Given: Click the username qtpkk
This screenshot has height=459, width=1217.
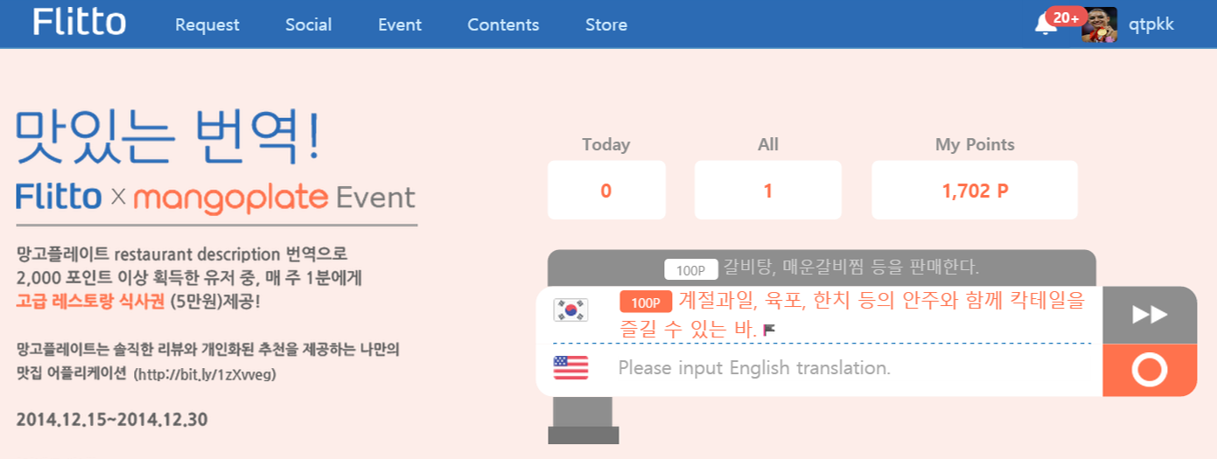Looking at the screenshot, I should [1151, 25].
